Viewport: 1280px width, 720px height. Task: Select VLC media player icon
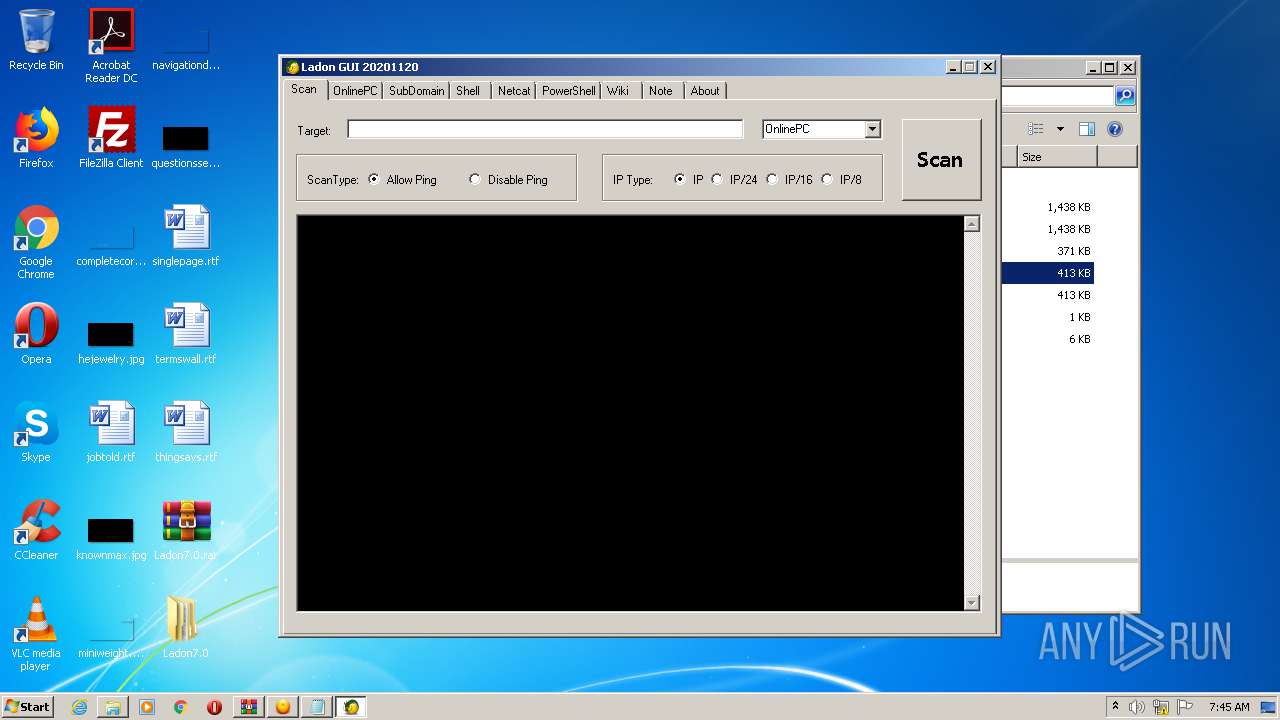tap(36, 634)
